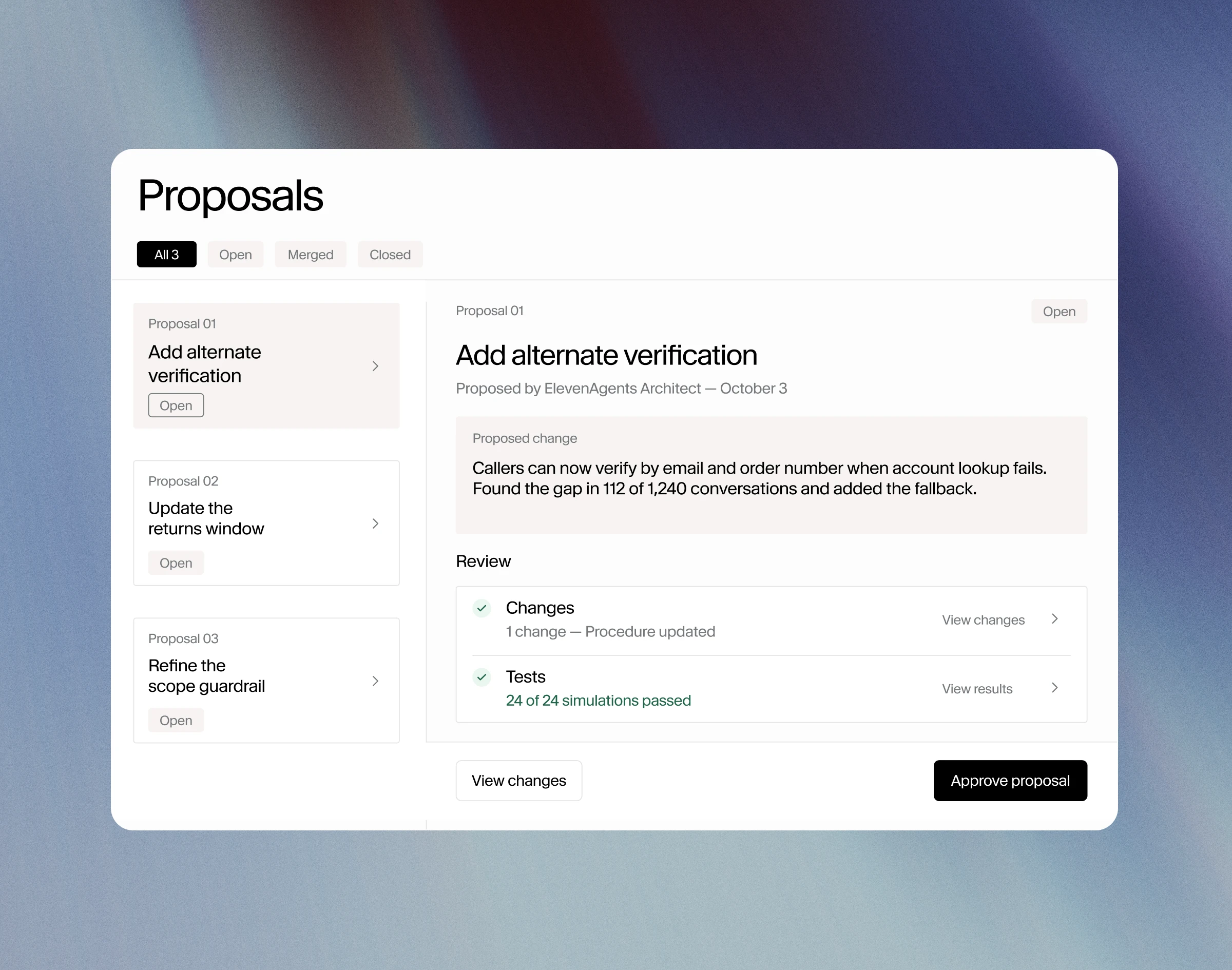
Task: Expand Proposal 01 chevron arrow
Action: [375, 366]
